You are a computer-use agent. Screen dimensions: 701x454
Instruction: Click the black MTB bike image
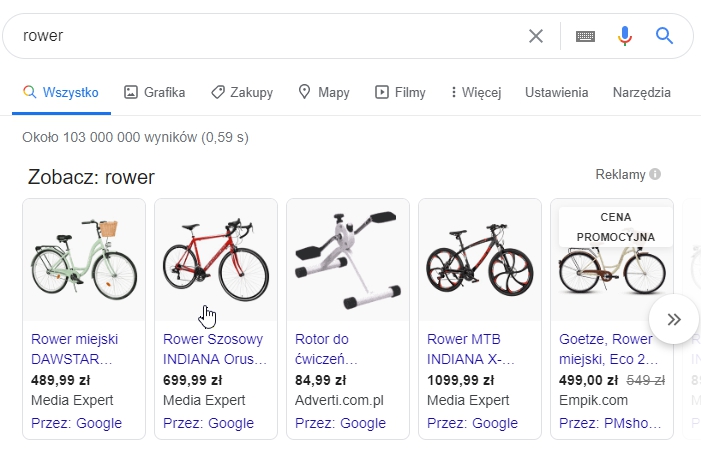point(480,260)
